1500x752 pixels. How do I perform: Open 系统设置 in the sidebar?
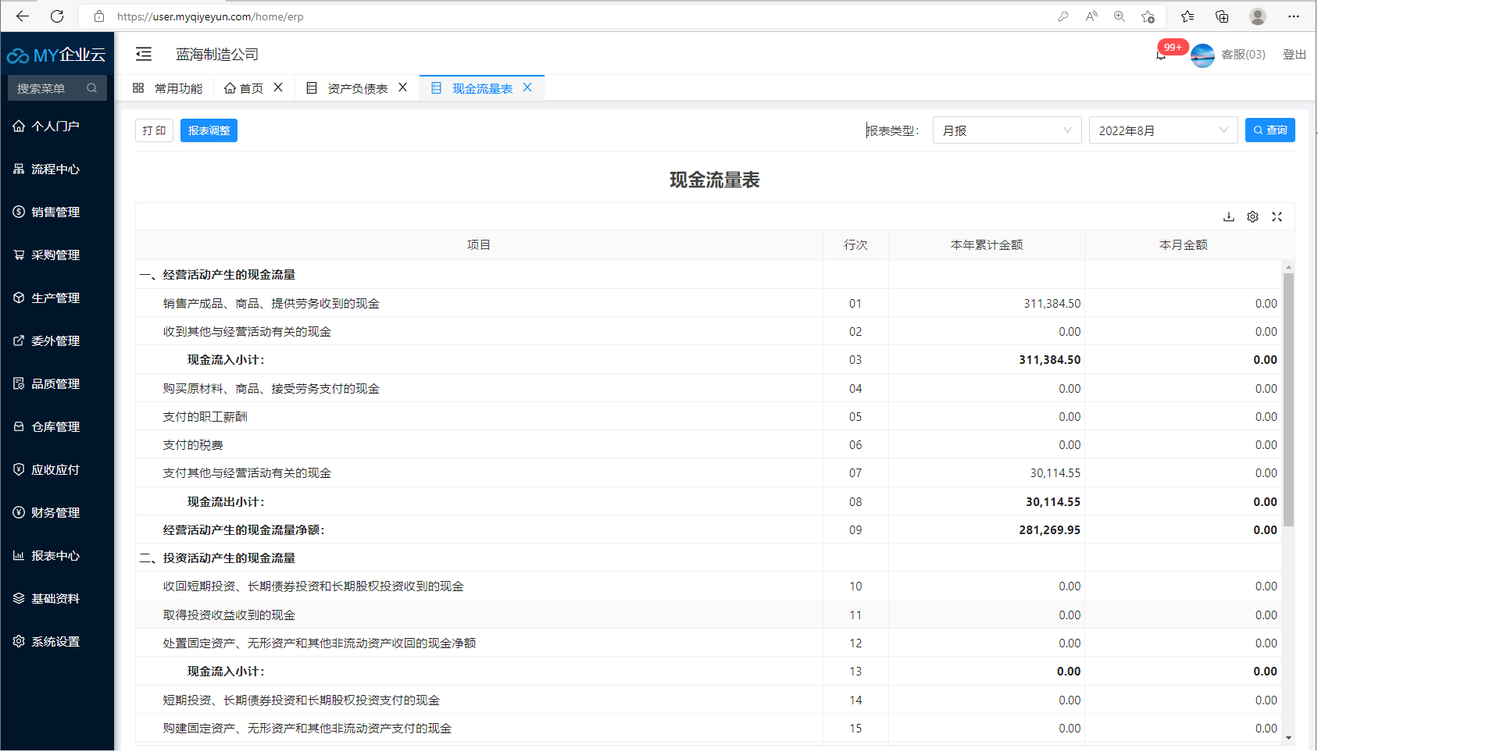point(57,642)
